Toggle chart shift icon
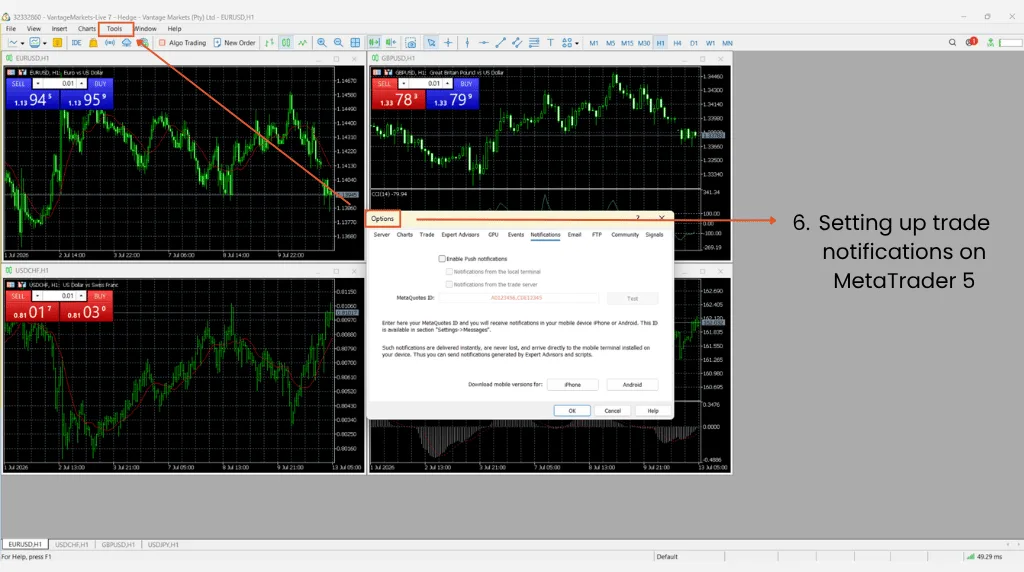This screenshot has height=572, width=1024. (x=391, y=43)
